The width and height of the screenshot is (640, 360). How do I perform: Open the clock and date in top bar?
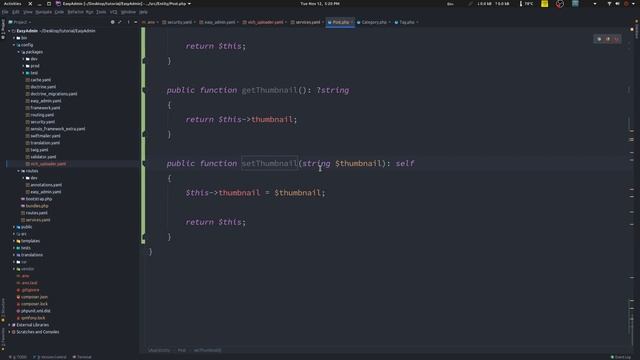[320, 4]
